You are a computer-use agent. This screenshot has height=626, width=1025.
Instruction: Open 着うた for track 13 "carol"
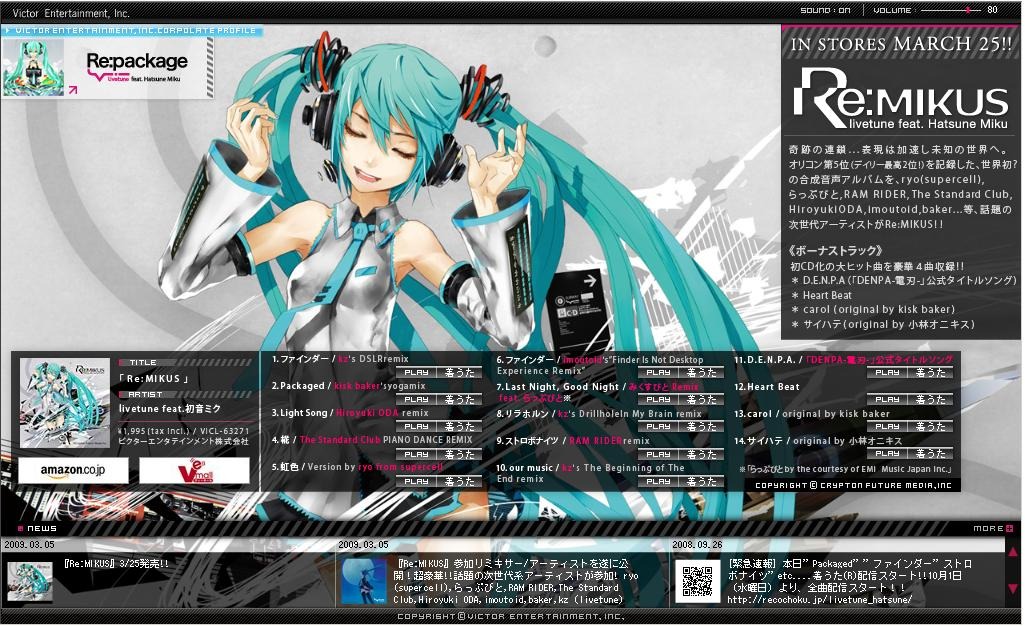(930, 426)
